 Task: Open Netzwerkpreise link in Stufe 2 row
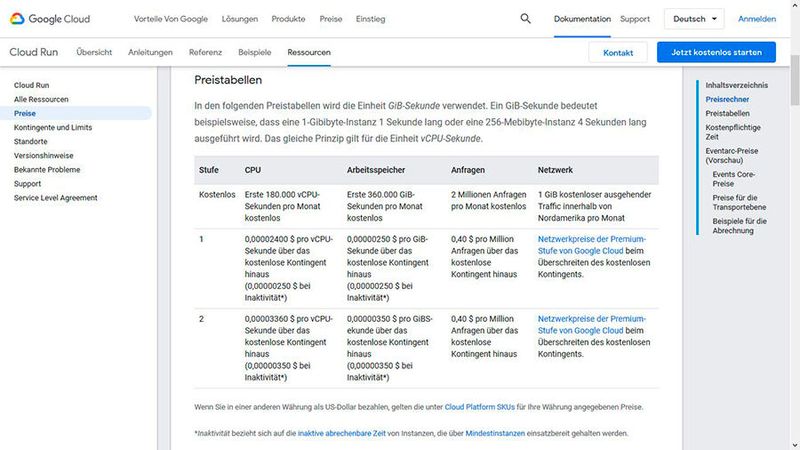click(x=591, y=324)
